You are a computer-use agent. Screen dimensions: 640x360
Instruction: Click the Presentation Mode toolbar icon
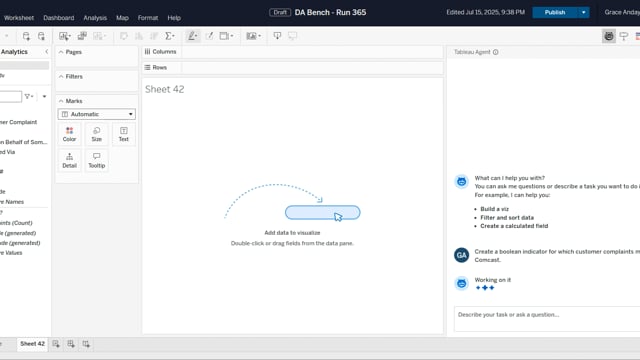292,36
